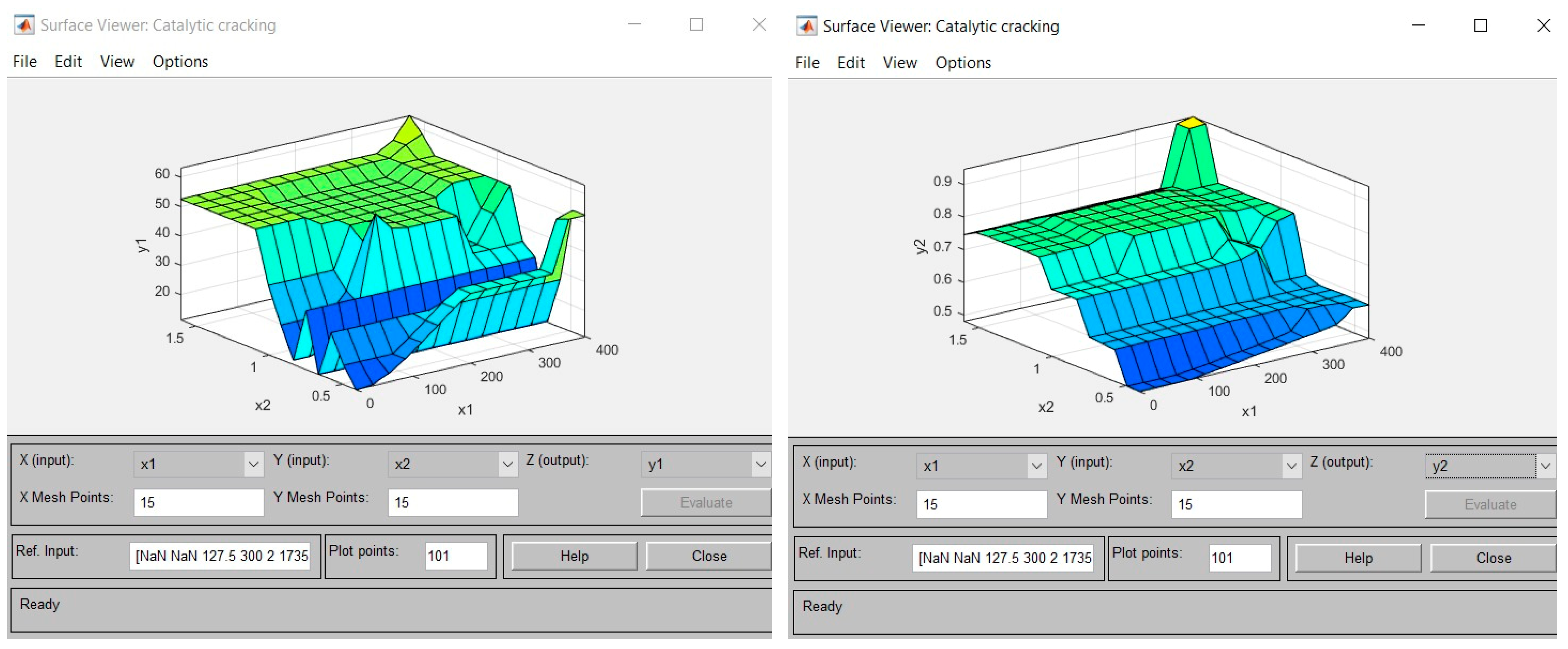This screenshot has width=1568, height=649.
Task: Click MATLAB logo icon in right window
Action: click(x=806, y=26)
